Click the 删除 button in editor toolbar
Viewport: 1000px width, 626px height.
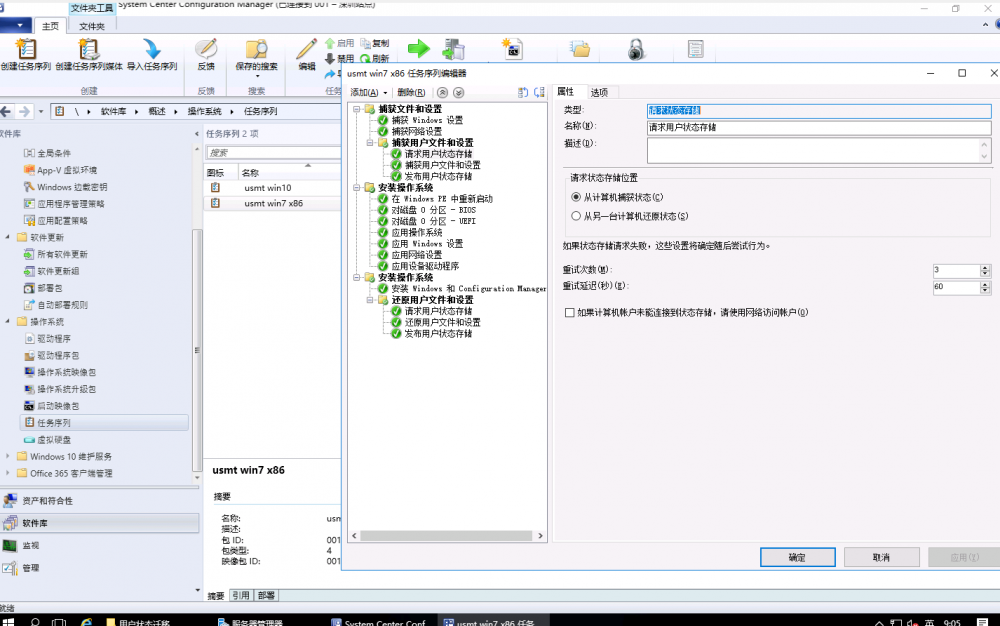pyautogui.click(x=411, y=92)
